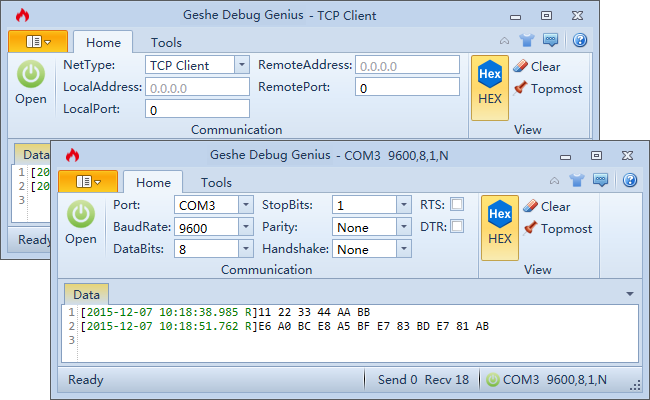The height and width of the screenshot is (400, 650).
Task: Click the Clear eraser icon in COM3 window
Action: 531,206
